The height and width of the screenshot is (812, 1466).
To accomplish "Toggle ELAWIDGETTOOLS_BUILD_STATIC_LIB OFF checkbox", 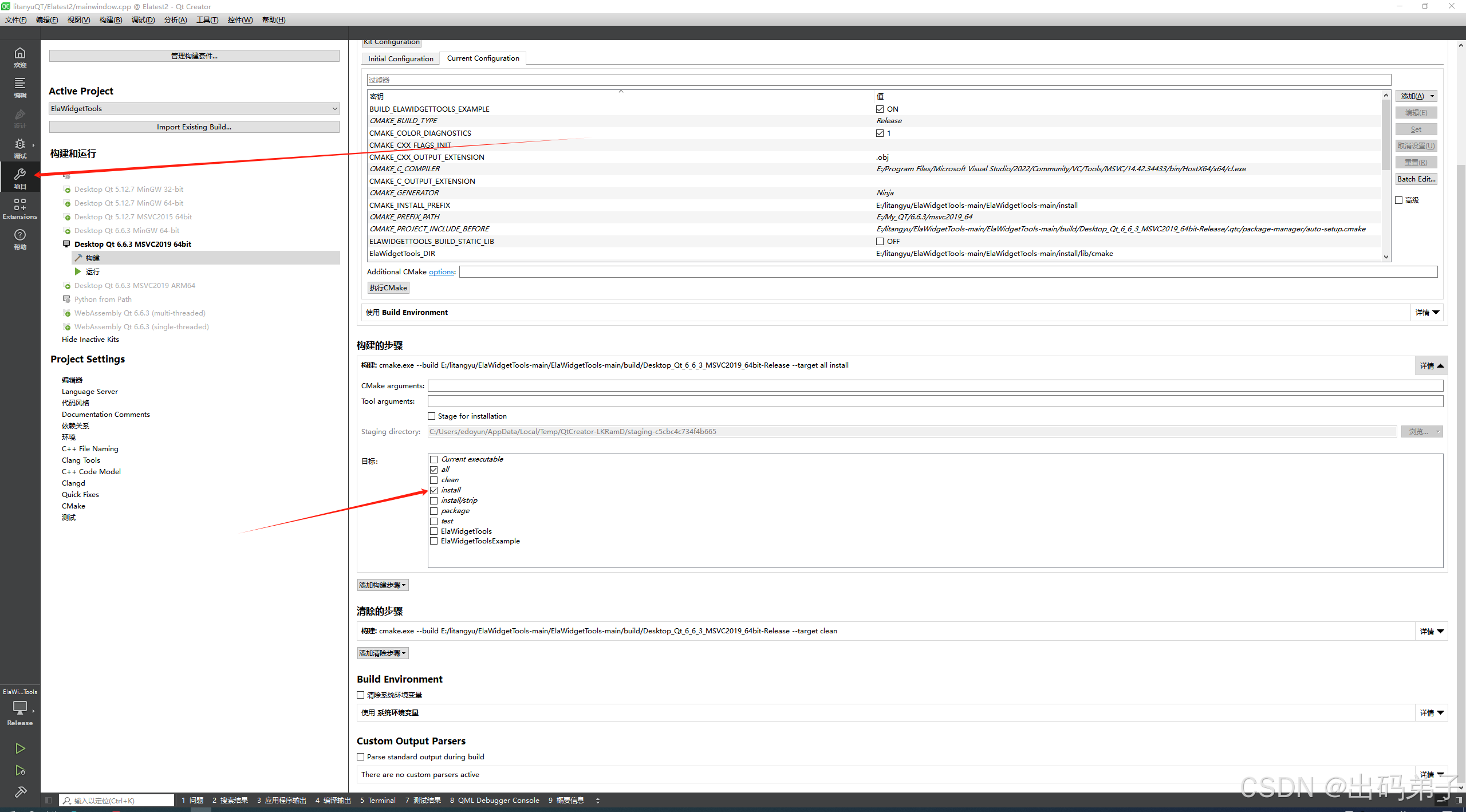I will [880, 241].
